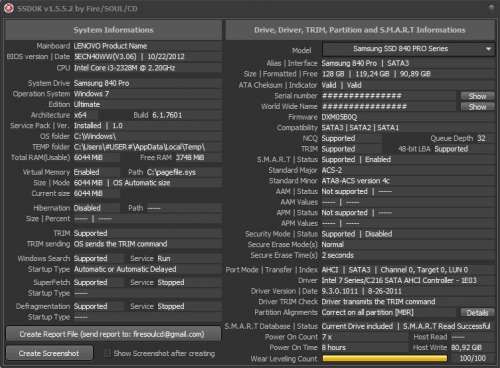Select BIOS version '5ECN40WW(V3.06)' text
This screenshot has height=368, width=500.
[x=105, y=57]
